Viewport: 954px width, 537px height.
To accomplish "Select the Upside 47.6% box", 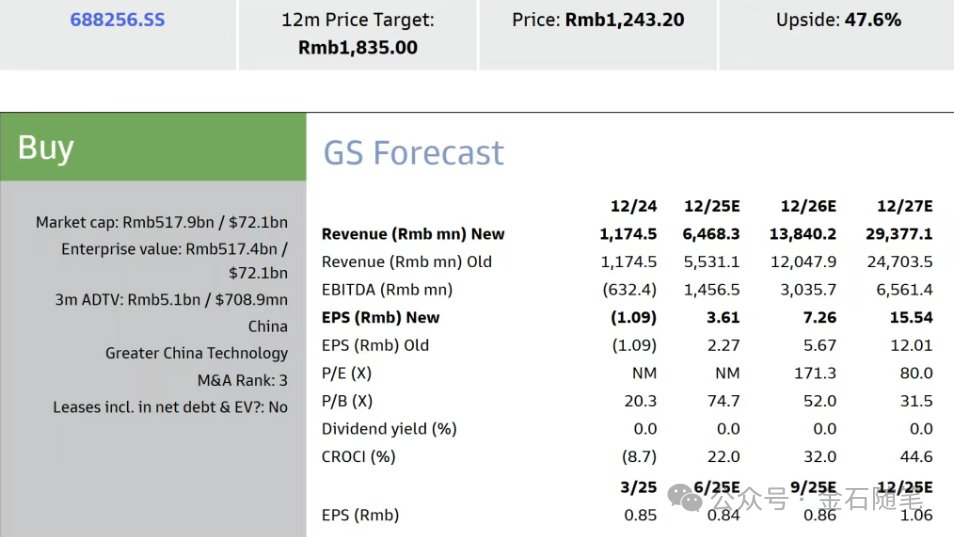I will (x=837, y=34).
